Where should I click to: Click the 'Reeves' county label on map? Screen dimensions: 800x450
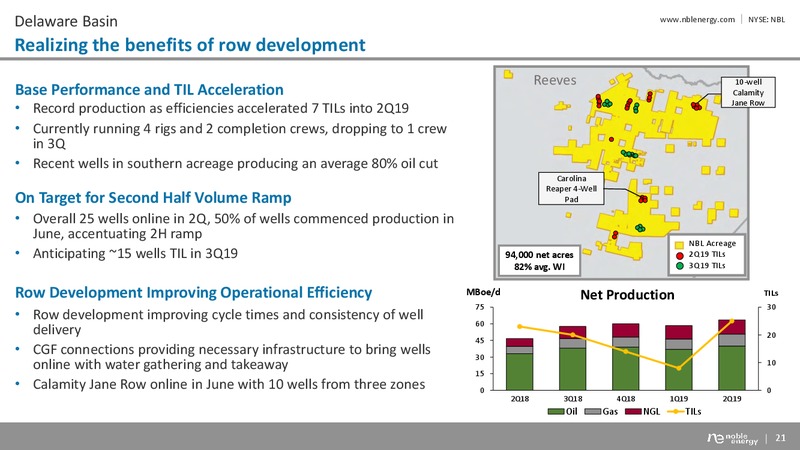pos(555,80)
